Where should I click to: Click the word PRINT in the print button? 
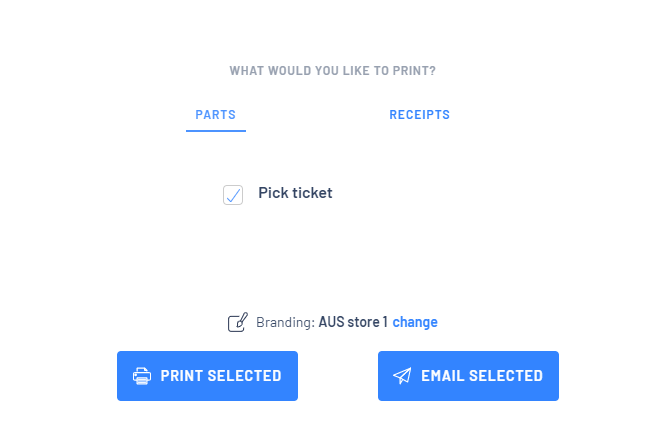(182, 376)
